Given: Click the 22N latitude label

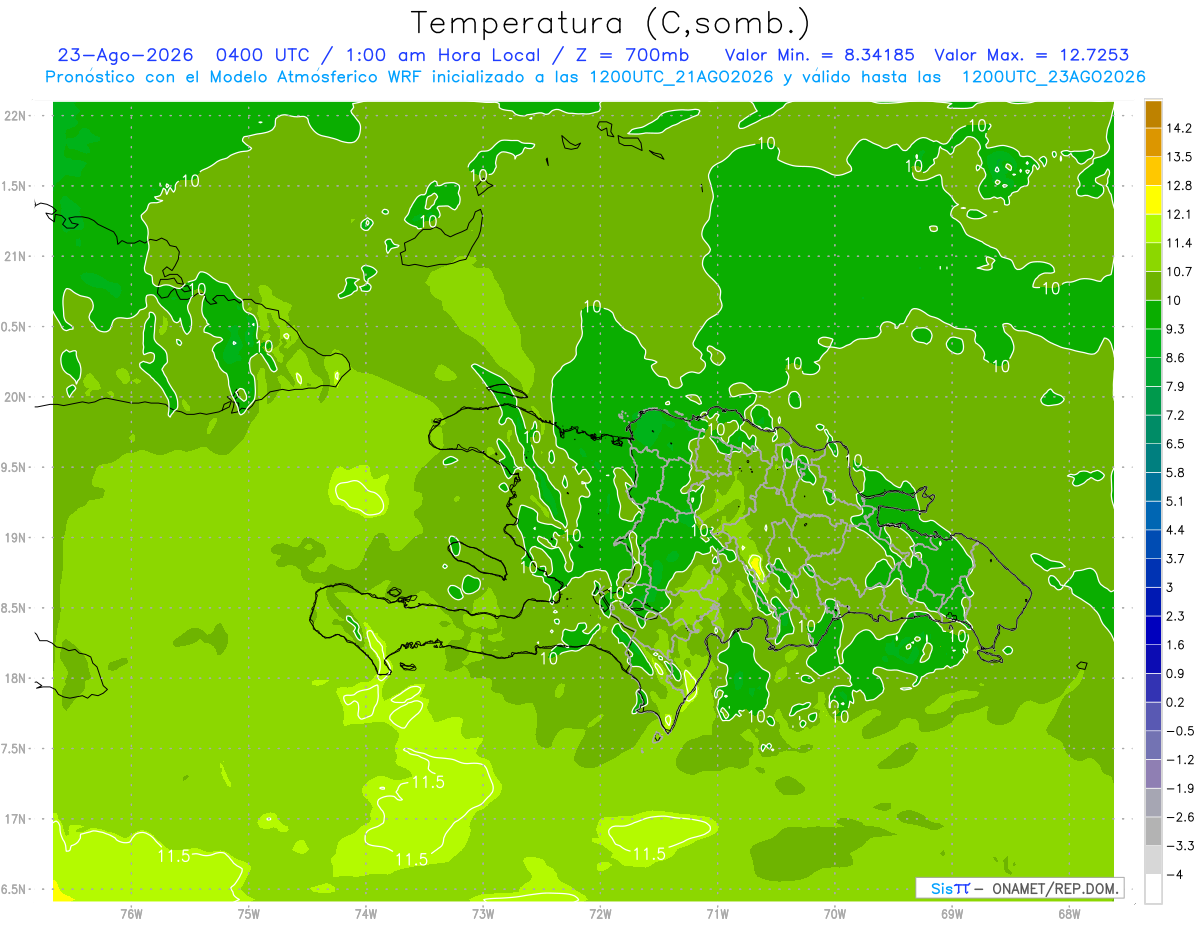Looking at the screenshot, I should pos(17,116).
